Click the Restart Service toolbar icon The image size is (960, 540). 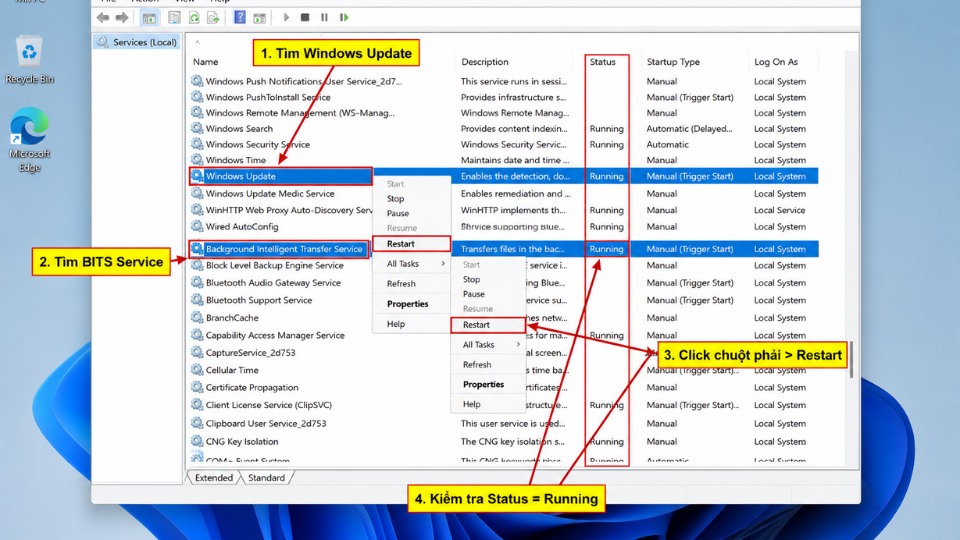tap(344, 18)
